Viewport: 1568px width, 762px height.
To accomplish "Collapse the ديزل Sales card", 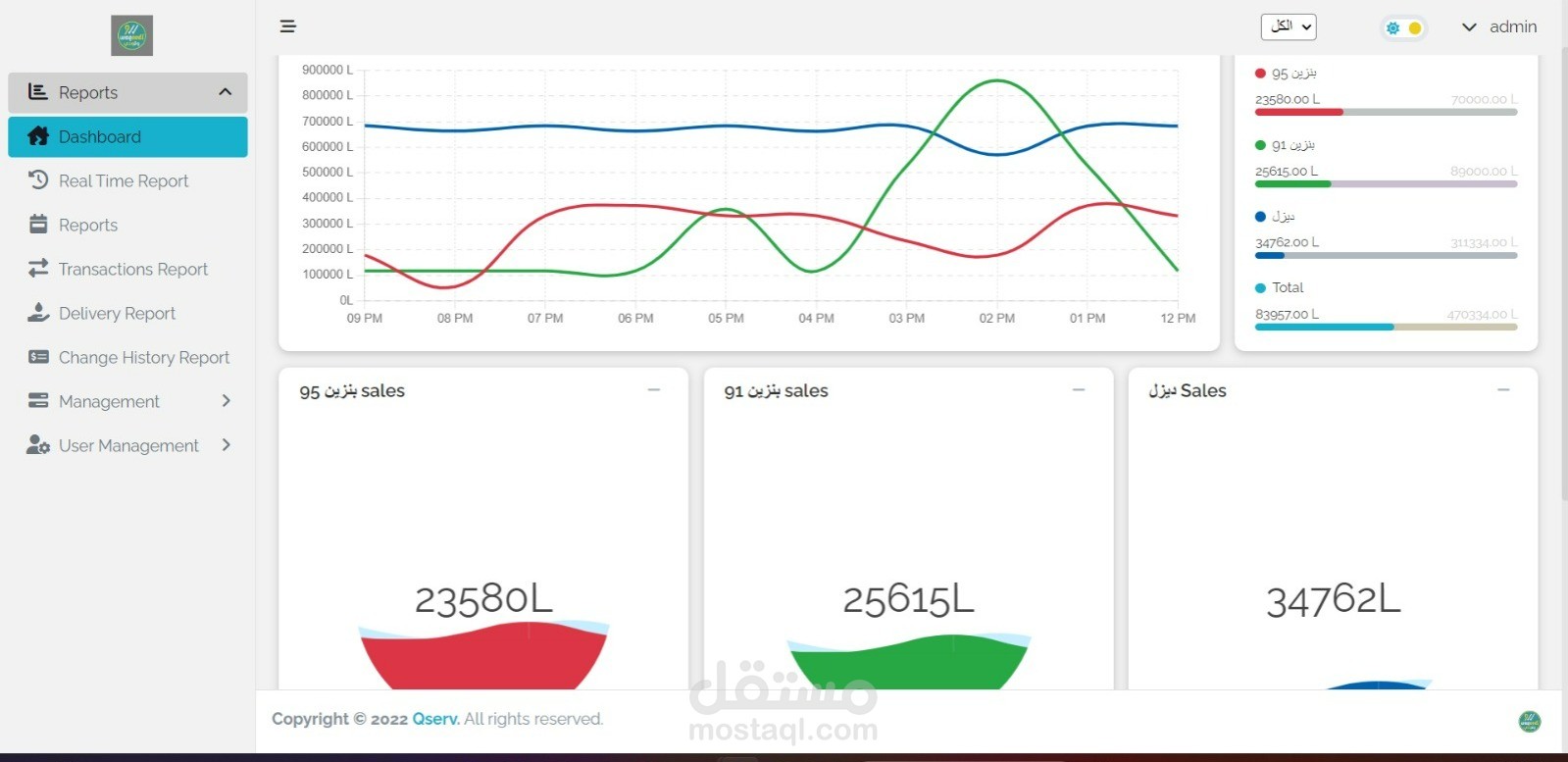I will point(1503,390).
